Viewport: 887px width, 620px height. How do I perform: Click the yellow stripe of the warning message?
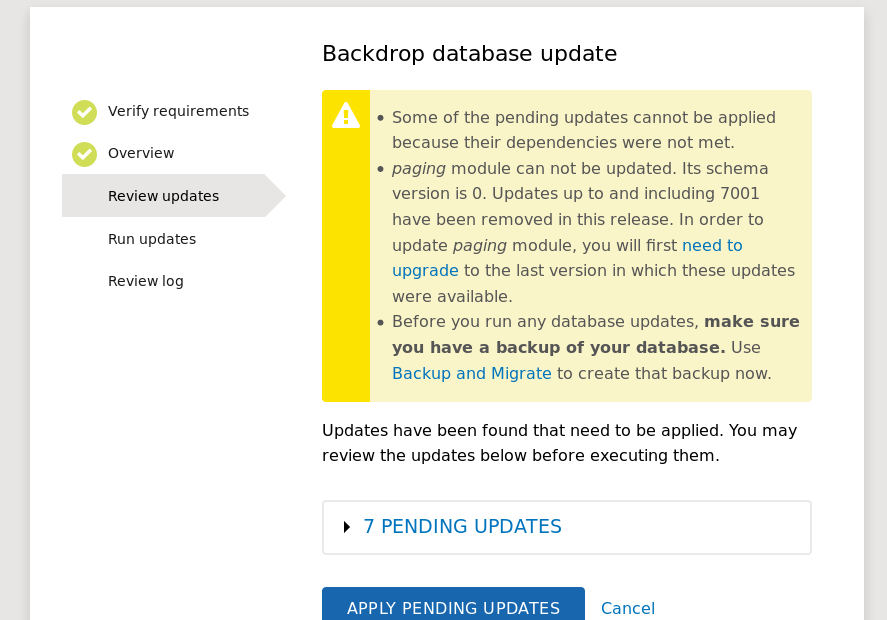tap(345, 300)
